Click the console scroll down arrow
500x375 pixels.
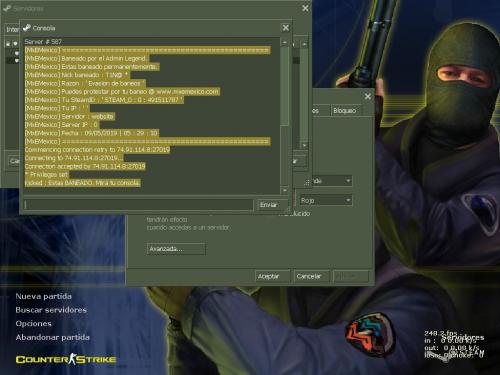pos(284,190)
